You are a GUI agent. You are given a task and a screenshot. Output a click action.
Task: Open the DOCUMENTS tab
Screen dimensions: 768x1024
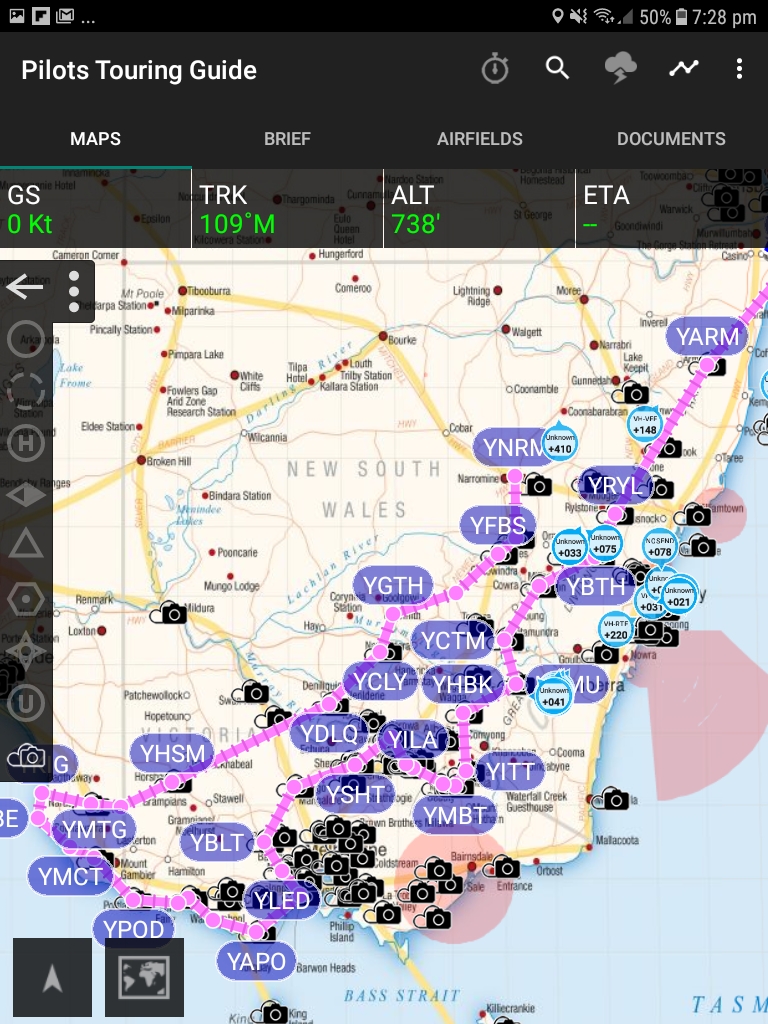(671, 138)
